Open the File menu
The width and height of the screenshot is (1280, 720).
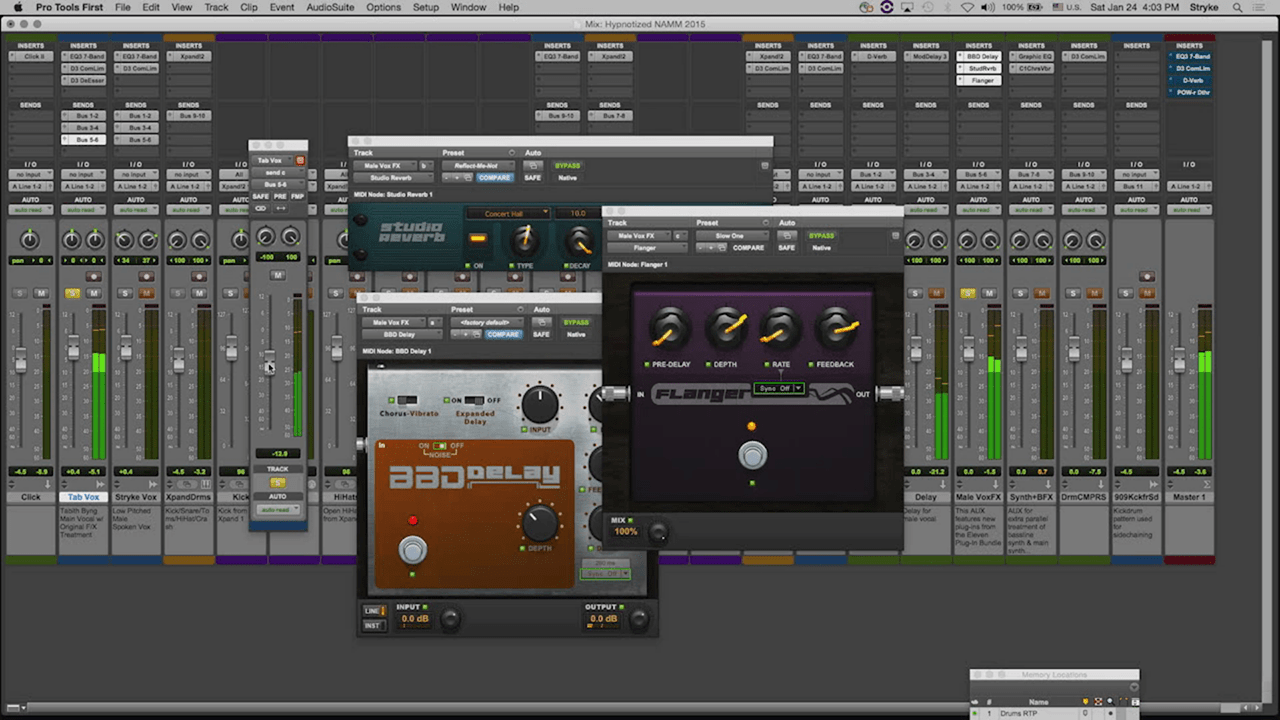coord(122,7)
